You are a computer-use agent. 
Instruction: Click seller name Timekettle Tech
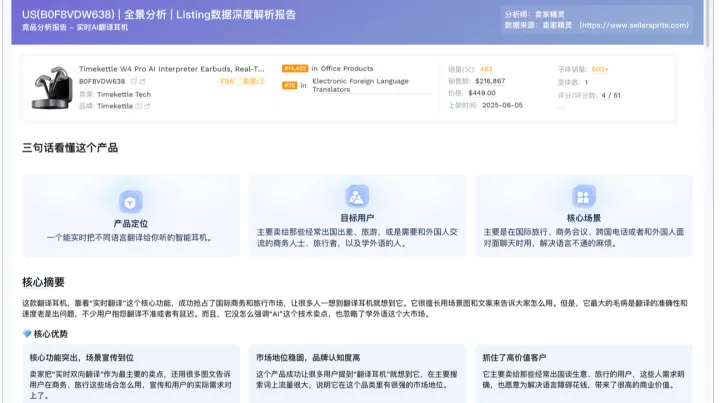coord(124,94)
